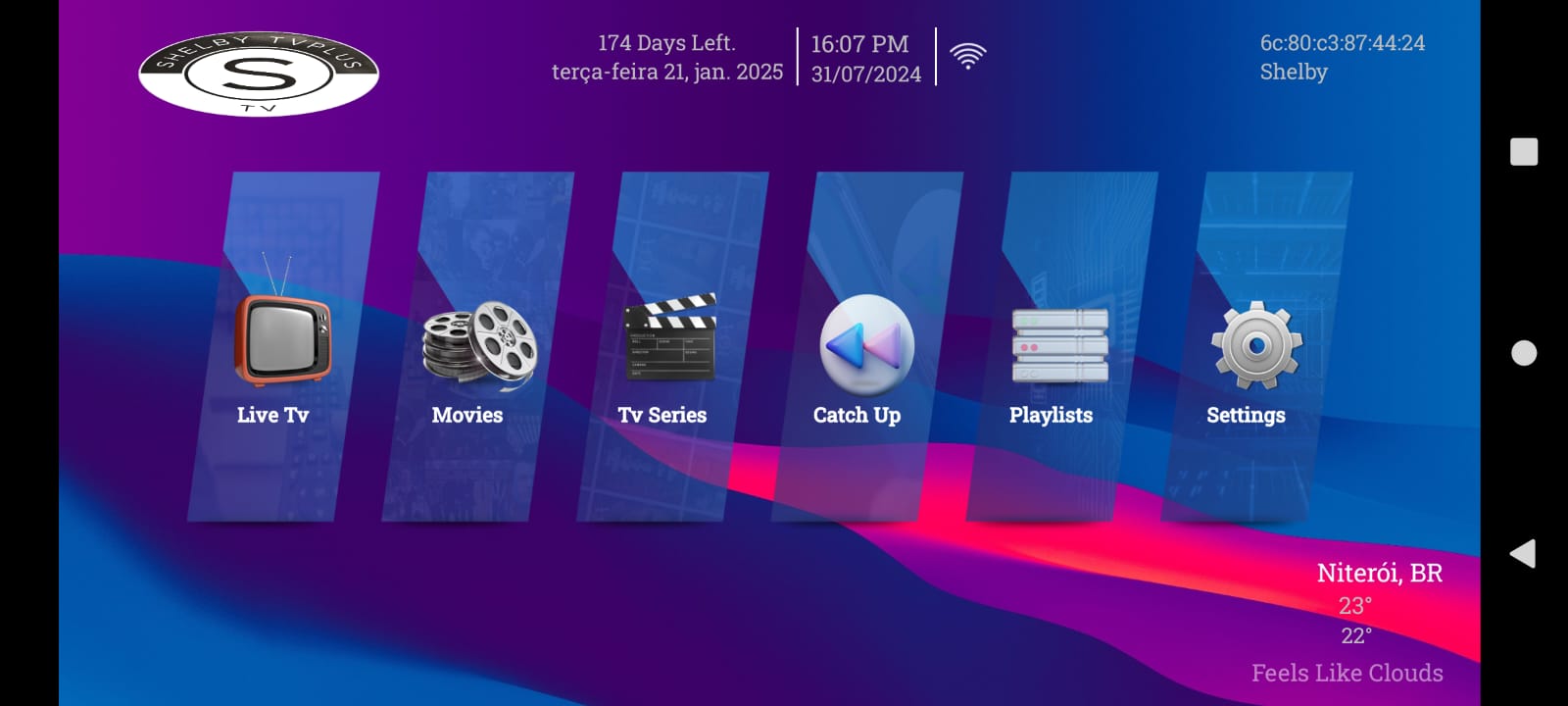Open the server stack Playlists icon
Screen dimensions: 1568x706
click(1059, 345)
